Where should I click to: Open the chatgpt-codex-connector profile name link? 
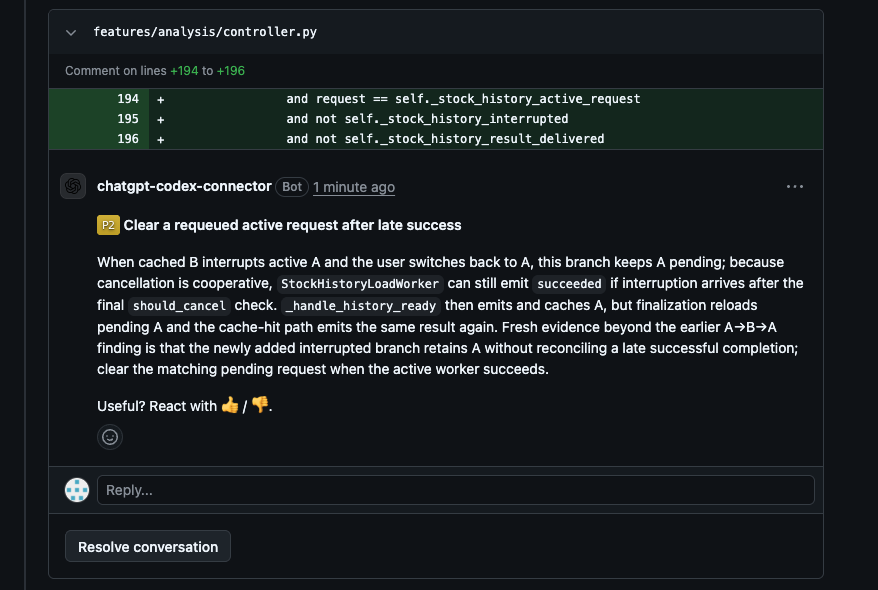tap(184, 186)
